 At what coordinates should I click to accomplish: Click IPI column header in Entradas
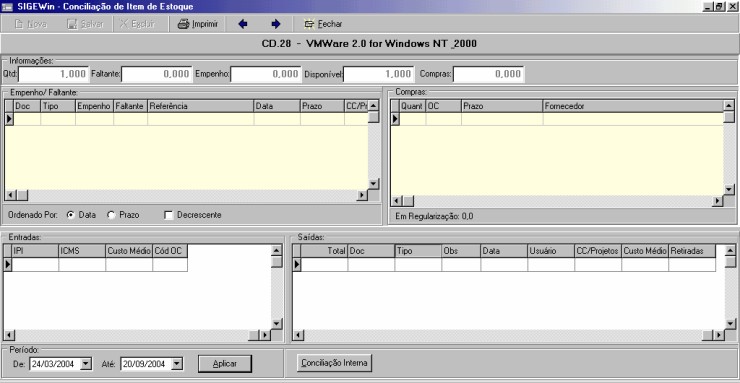(x=35, y=251)
